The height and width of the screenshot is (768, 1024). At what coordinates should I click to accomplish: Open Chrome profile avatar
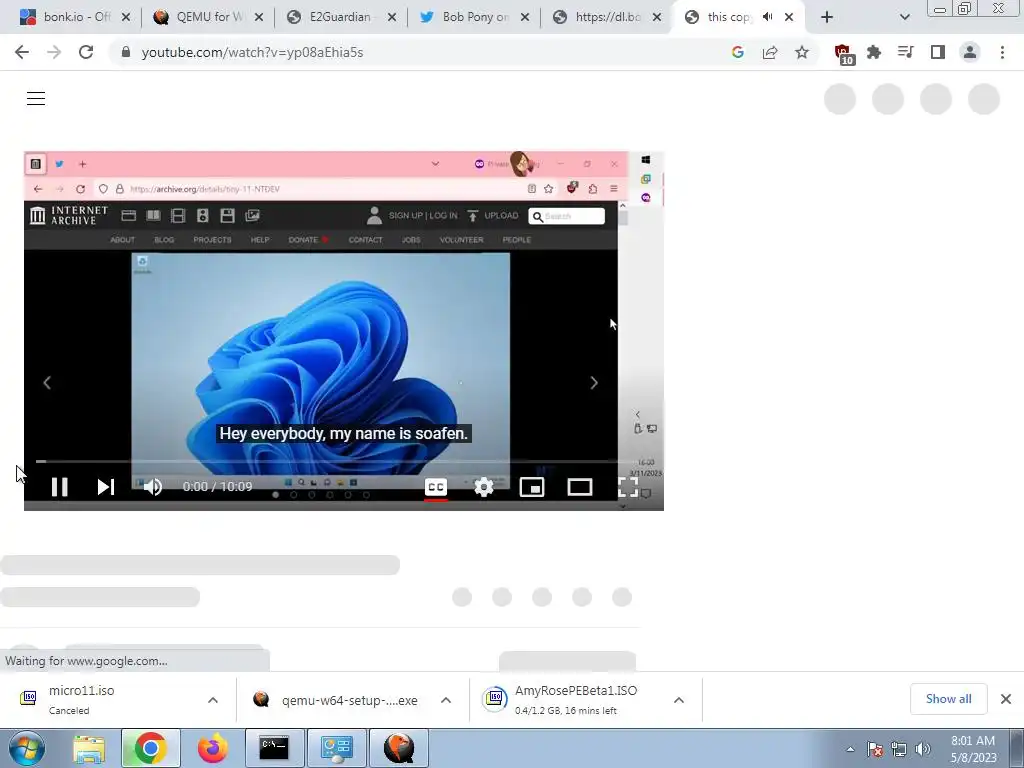pos(970,52)
